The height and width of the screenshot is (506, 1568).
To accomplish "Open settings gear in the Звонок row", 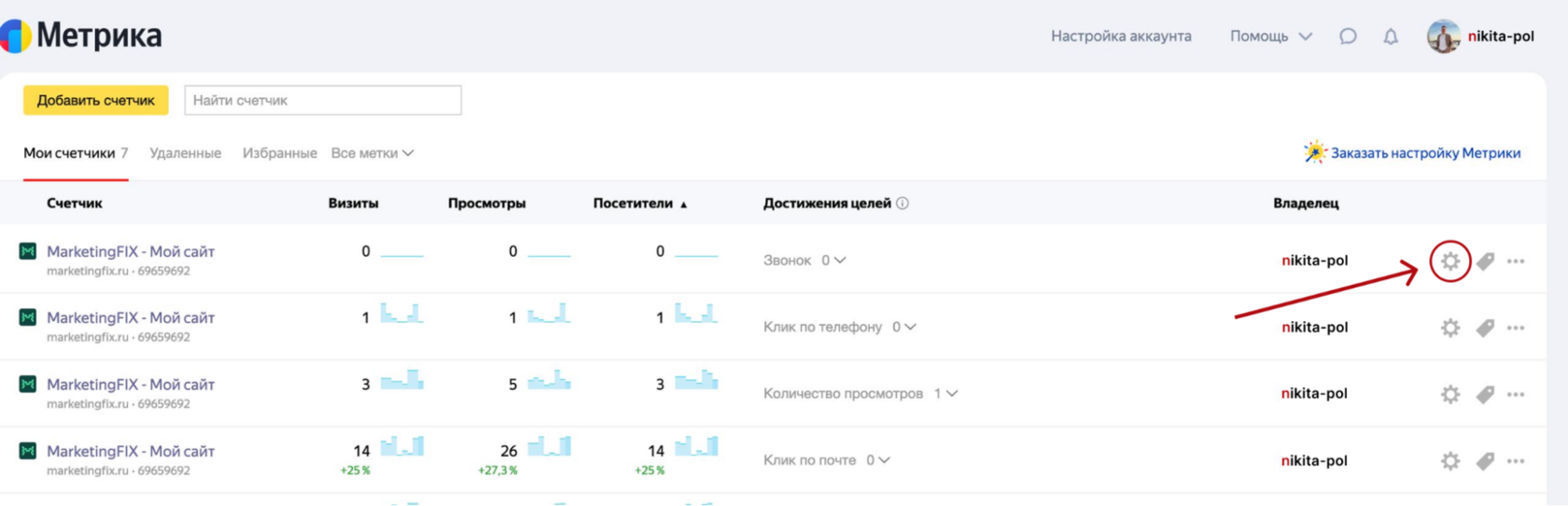I will 1449,261.
